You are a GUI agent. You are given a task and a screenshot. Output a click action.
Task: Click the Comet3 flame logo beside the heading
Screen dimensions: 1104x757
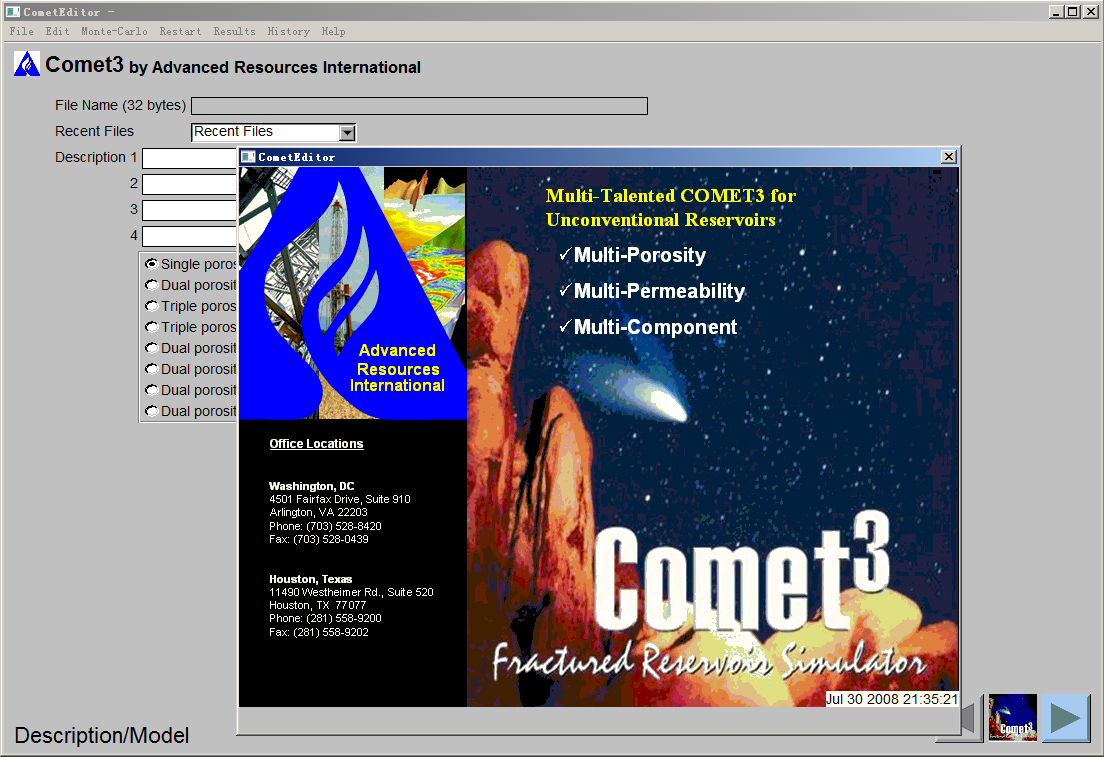coord(27,64)
